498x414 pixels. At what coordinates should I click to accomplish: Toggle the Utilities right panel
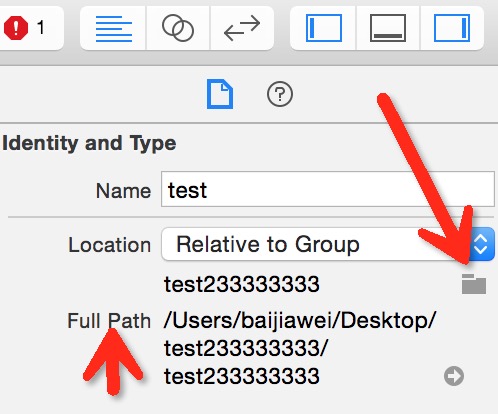(452, 28)
